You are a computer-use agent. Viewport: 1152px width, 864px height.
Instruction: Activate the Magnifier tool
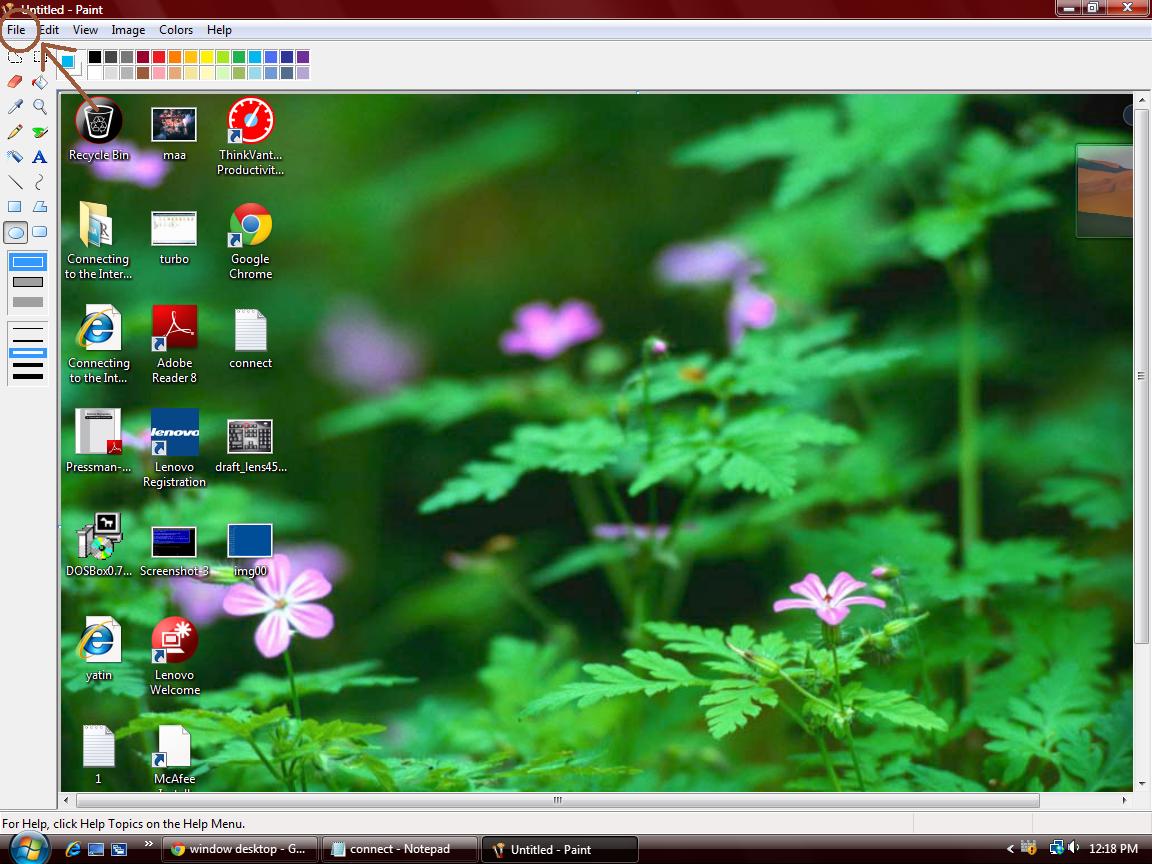click(40, 106)
